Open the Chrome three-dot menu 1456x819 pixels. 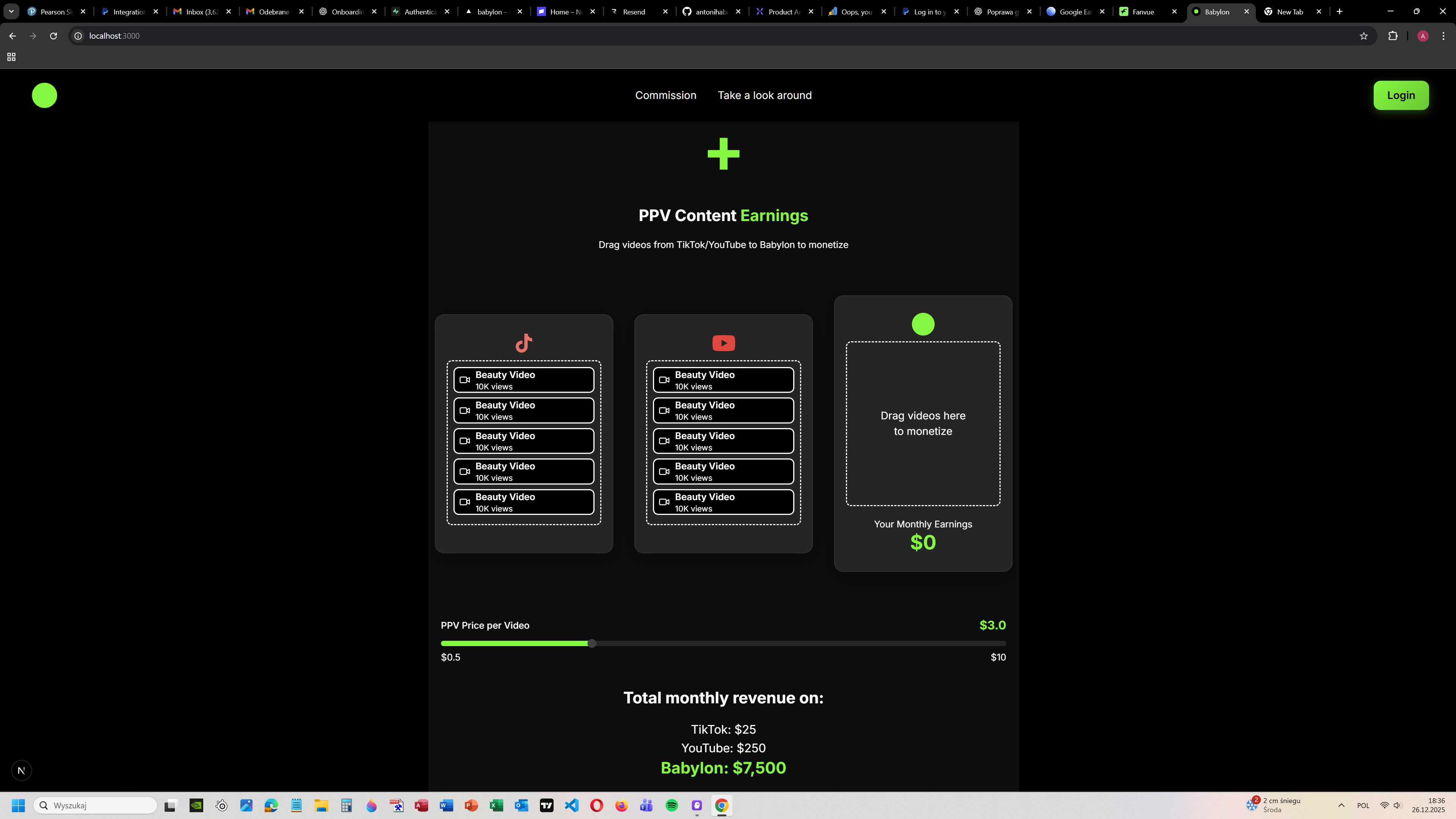tap(1443, 36)
